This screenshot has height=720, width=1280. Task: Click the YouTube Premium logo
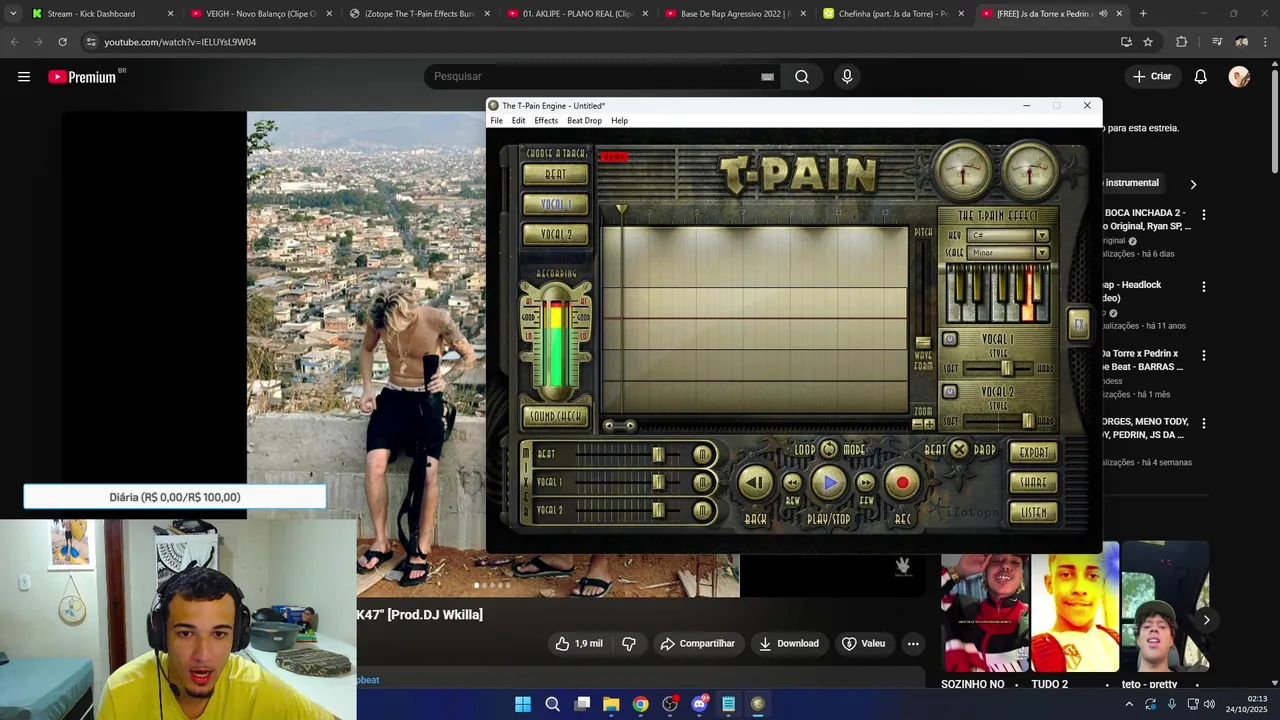(x=82, y=77)
